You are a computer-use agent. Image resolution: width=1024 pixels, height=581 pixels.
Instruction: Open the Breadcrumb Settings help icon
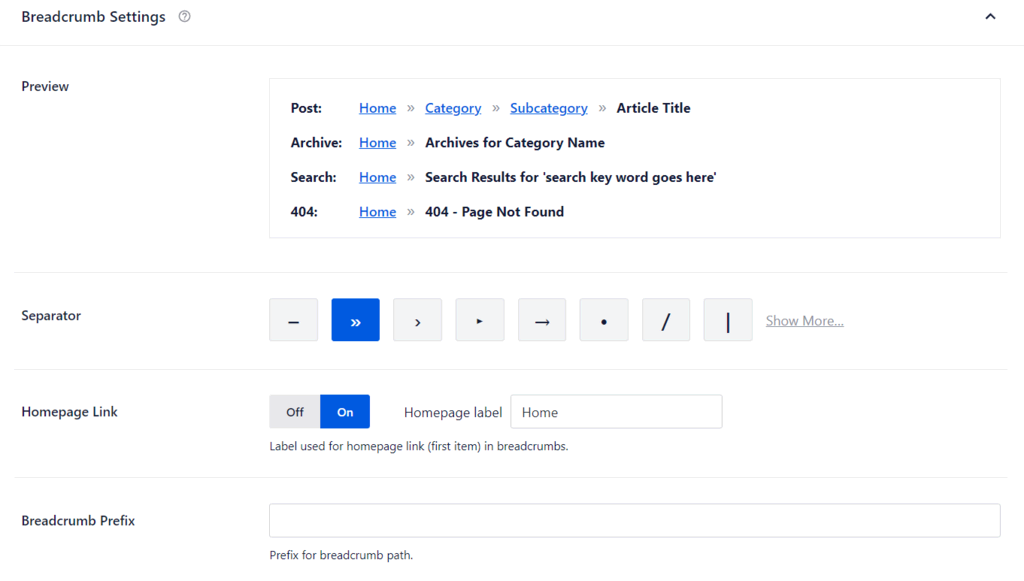pyautogui.click(x=185, y=16)
